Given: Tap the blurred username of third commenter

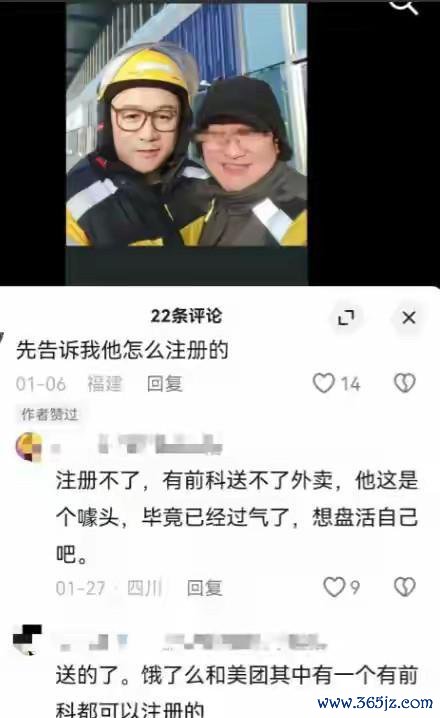Looking at the screenshot, I should [x=192, y=641].
